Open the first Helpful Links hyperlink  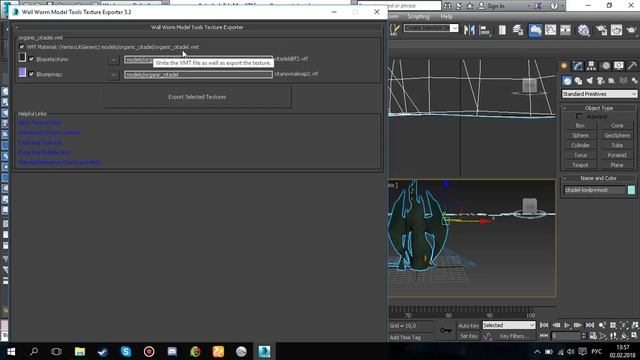click(40, 123)
